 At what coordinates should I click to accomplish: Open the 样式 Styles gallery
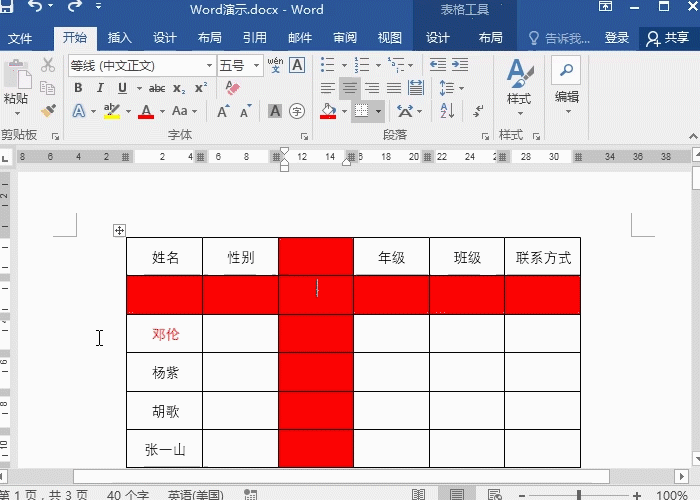[x=519, y=88]
